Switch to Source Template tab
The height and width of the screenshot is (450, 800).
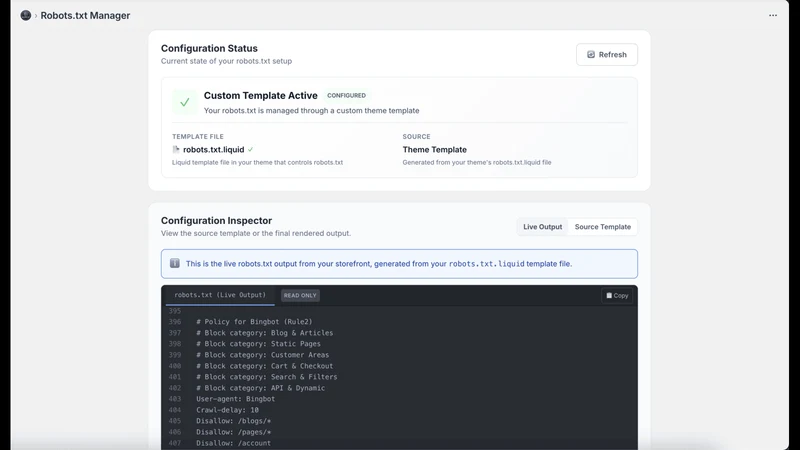click(x=603, y=227)
